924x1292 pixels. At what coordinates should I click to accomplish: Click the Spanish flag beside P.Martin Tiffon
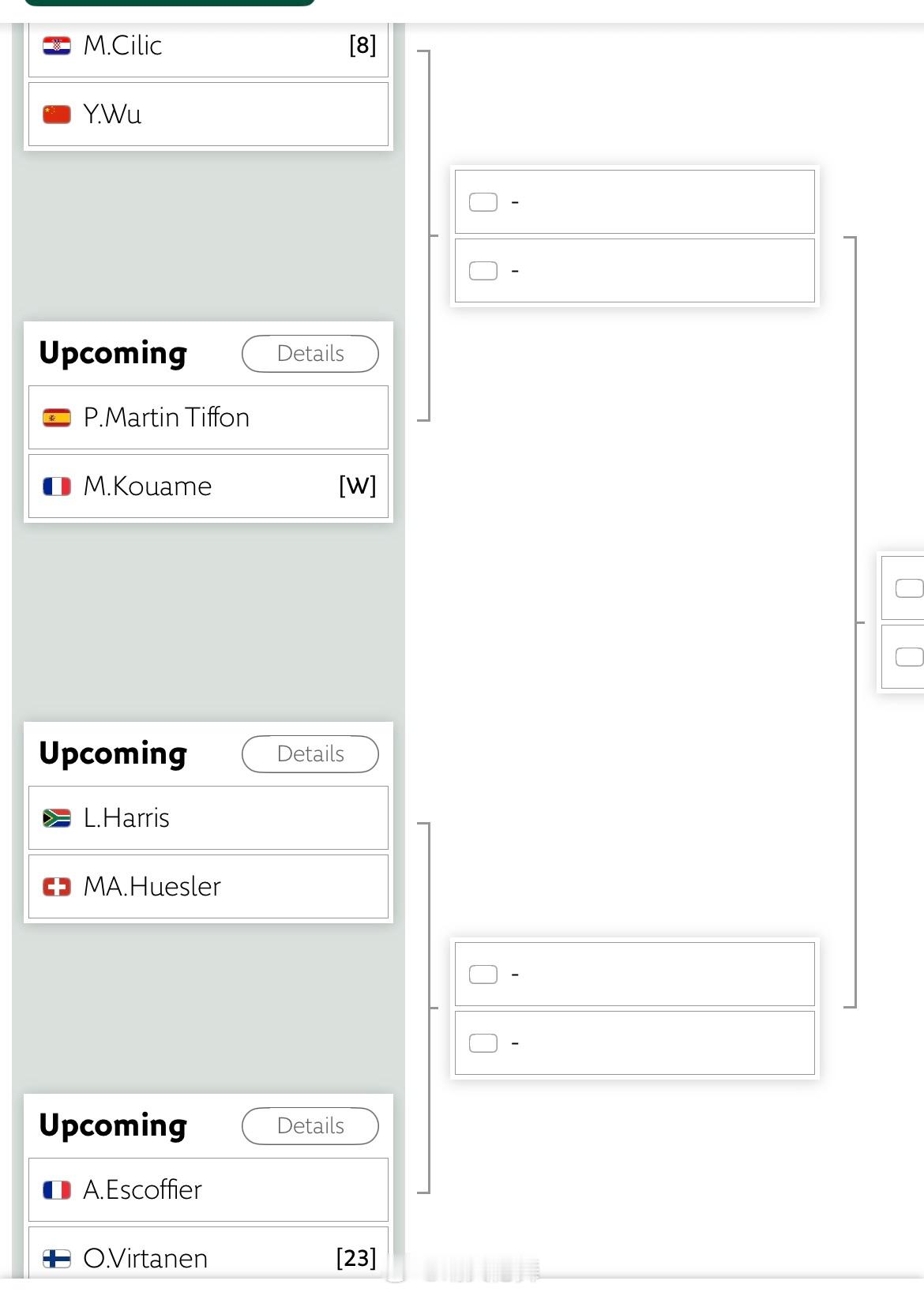tap(56, 418)
